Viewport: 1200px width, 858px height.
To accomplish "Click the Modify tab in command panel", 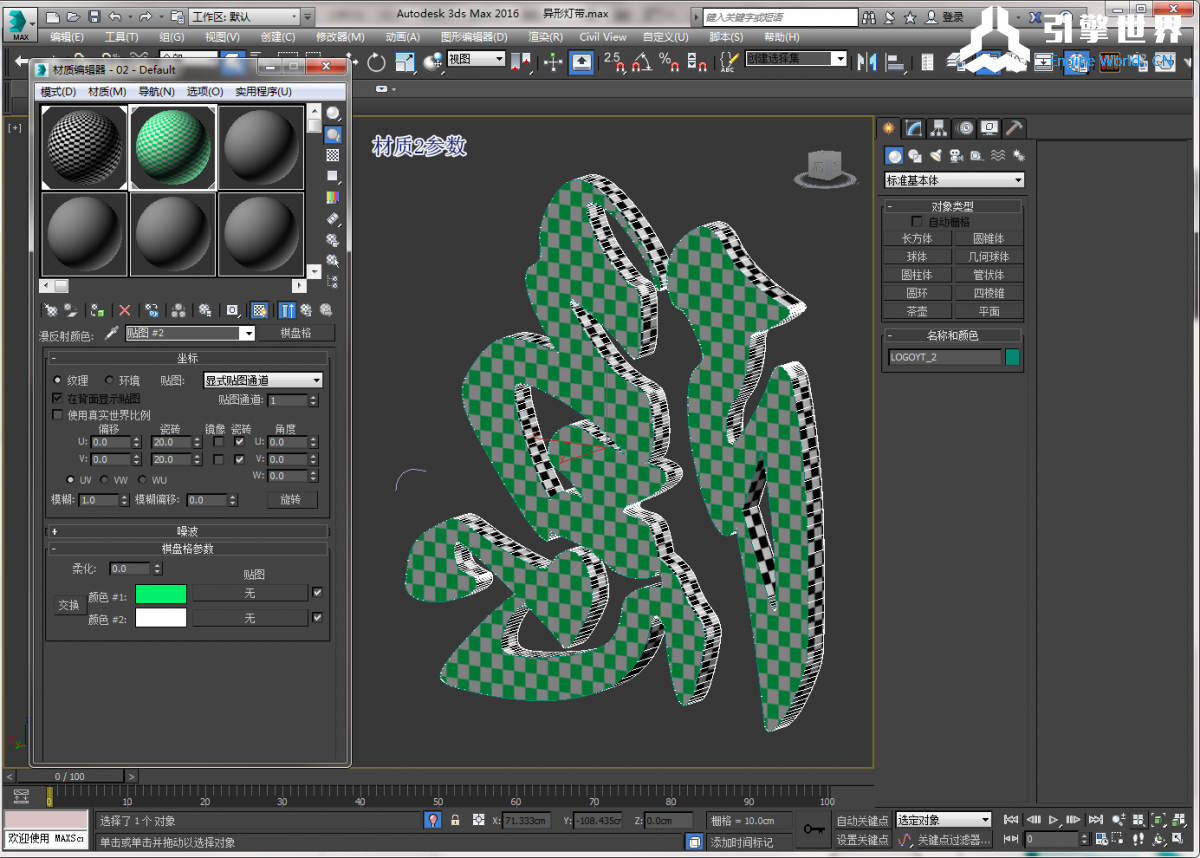I will click(x=914, y=128).
